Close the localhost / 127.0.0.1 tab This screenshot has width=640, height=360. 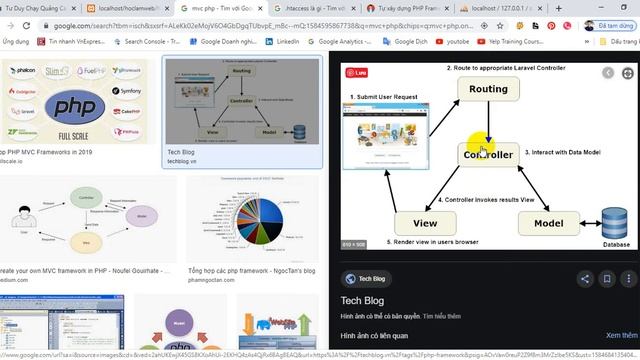(540, 8)
